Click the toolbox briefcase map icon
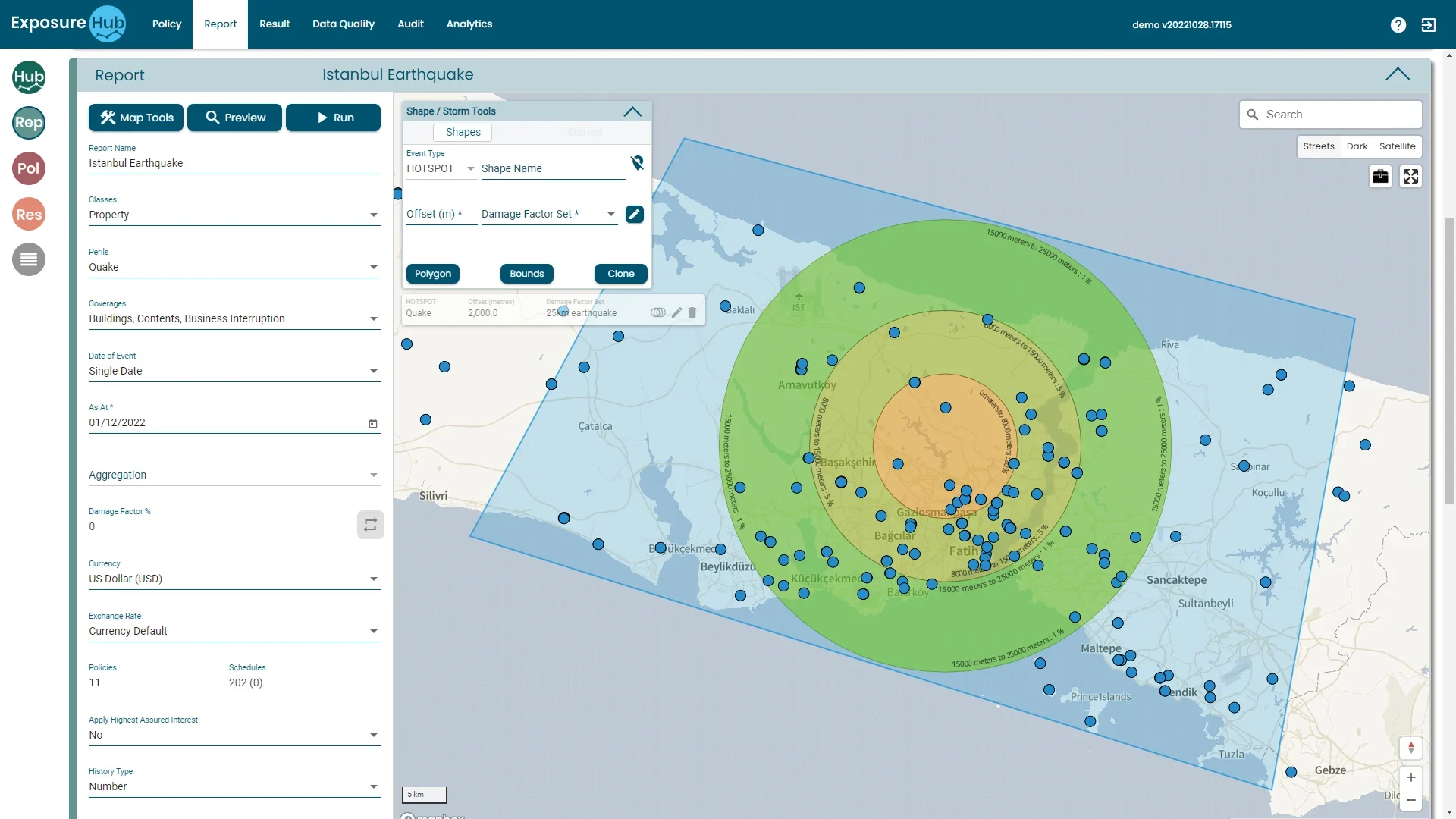 point(1381,177)
